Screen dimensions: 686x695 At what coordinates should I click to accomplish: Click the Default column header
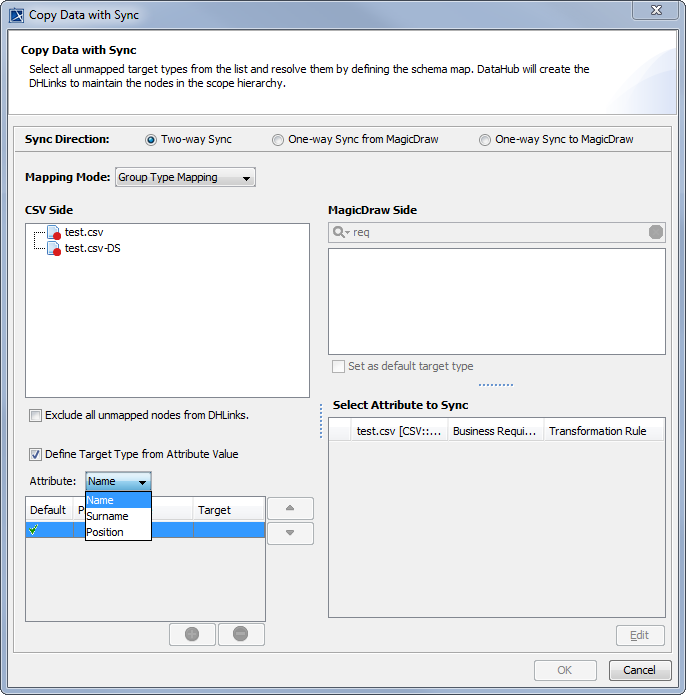[x=50, y=510]
